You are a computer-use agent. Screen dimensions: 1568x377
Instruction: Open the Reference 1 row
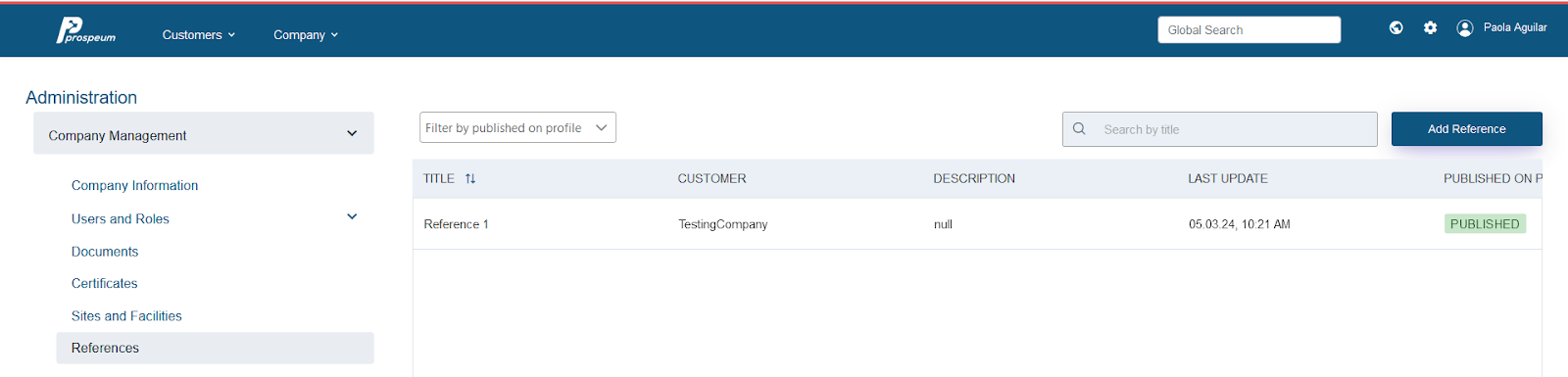coord(977,224)
